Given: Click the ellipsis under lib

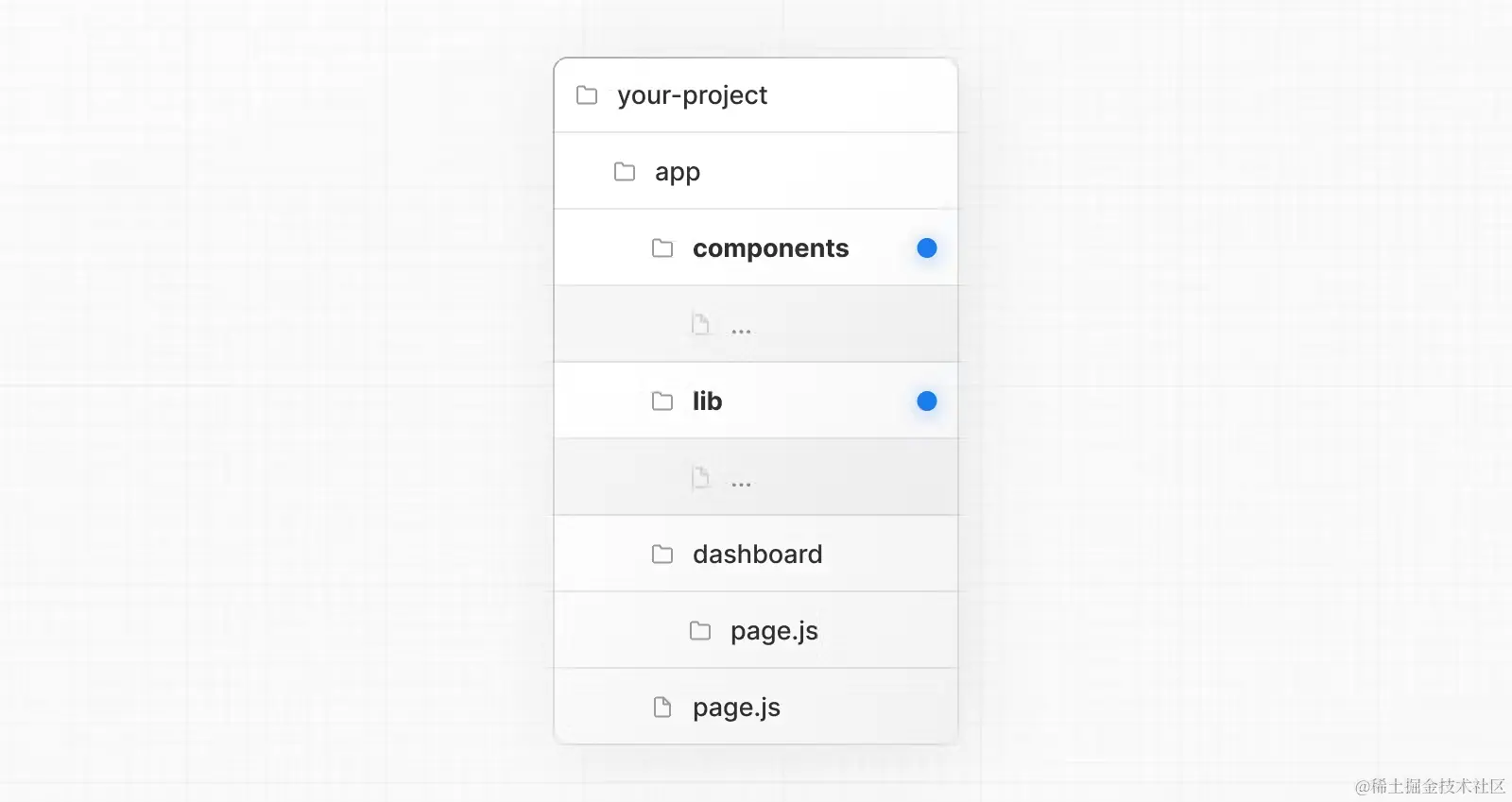Looking at the screenshot, I should [x=741, y=485].
